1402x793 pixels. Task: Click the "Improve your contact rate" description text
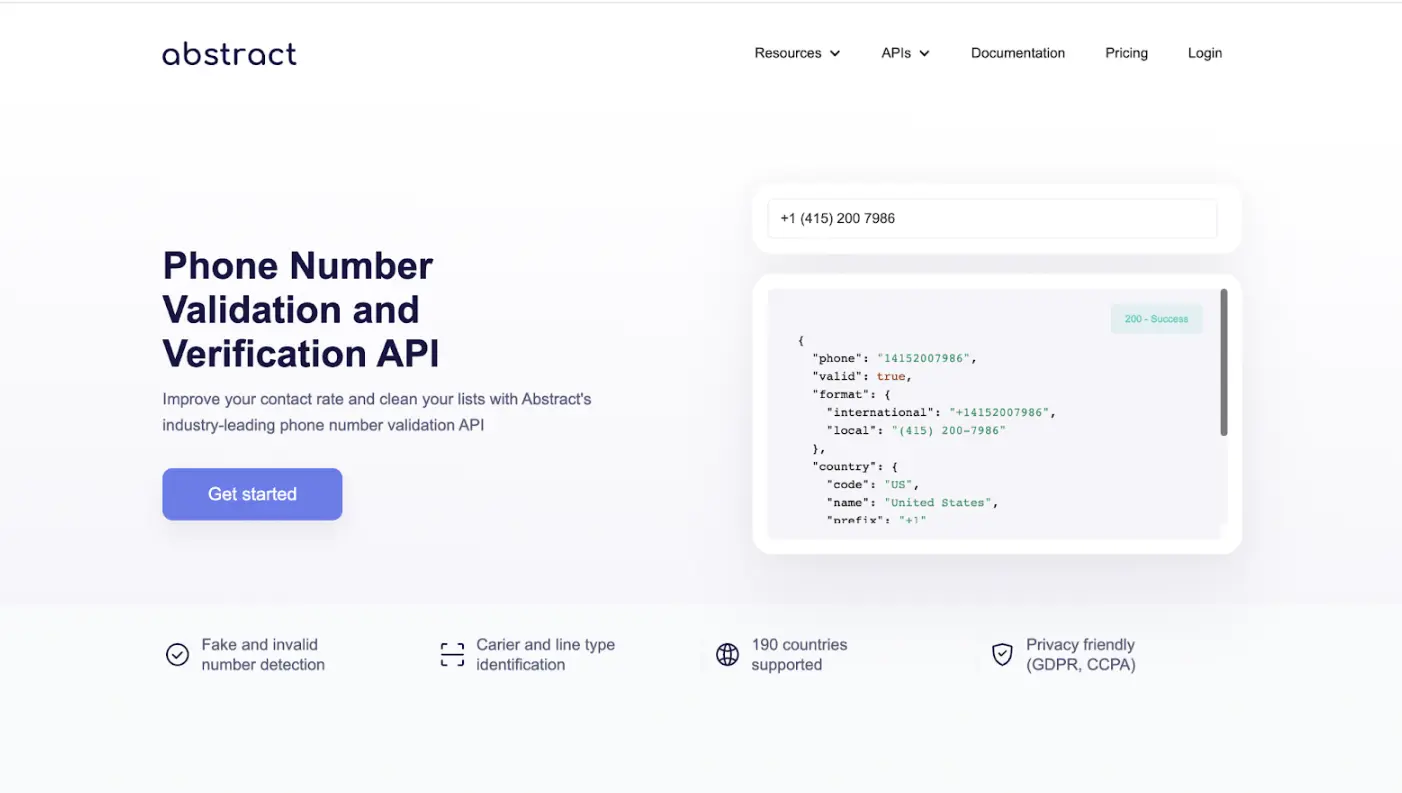pos(377,412)
